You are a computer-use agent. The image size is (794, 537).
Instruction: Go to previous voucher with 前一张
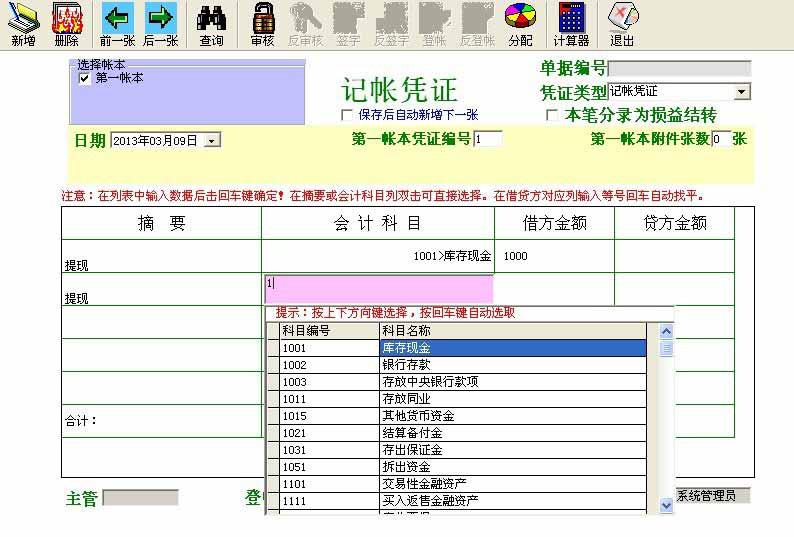coord(118,24)
